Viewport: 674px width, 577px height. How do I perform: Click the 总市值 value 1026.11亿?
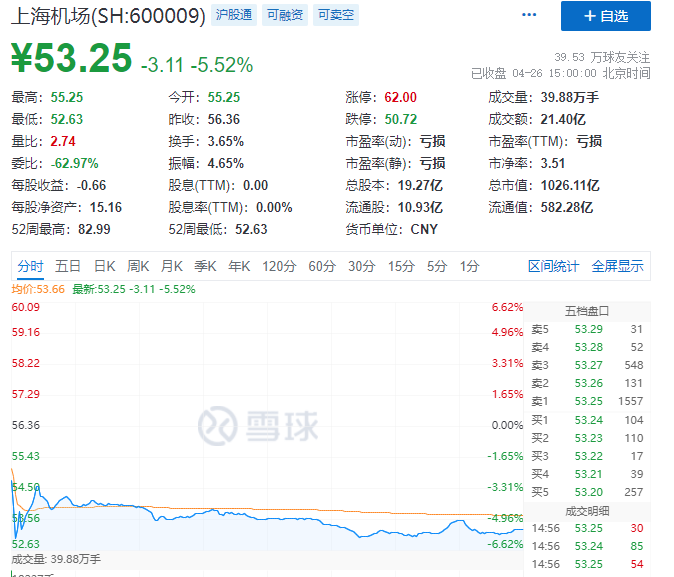pos(570,186)
